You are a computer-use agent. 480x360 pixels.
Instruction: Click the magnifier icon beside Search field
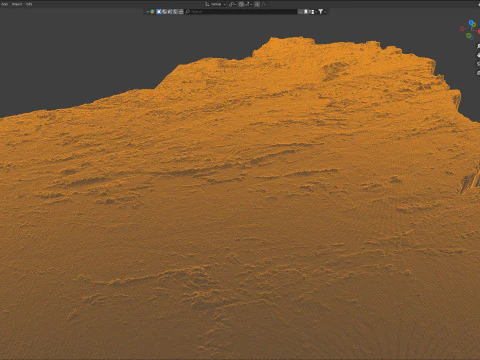coord(187,12)
